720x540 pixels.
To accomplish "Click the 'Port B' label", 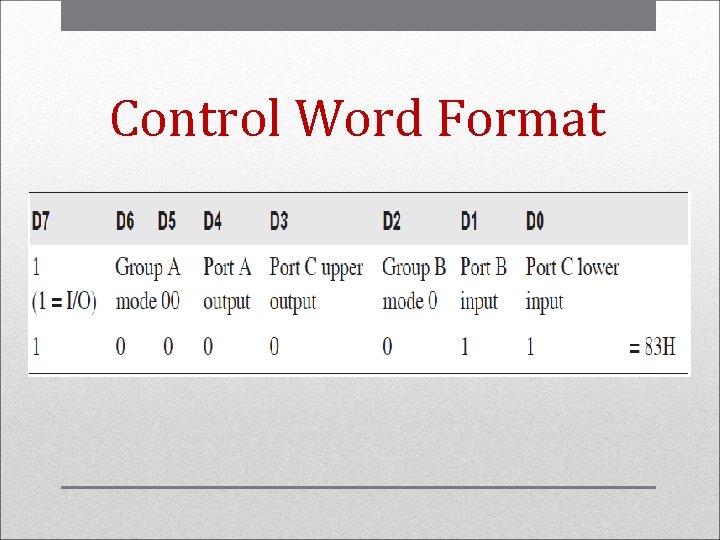I will (484, 267).
